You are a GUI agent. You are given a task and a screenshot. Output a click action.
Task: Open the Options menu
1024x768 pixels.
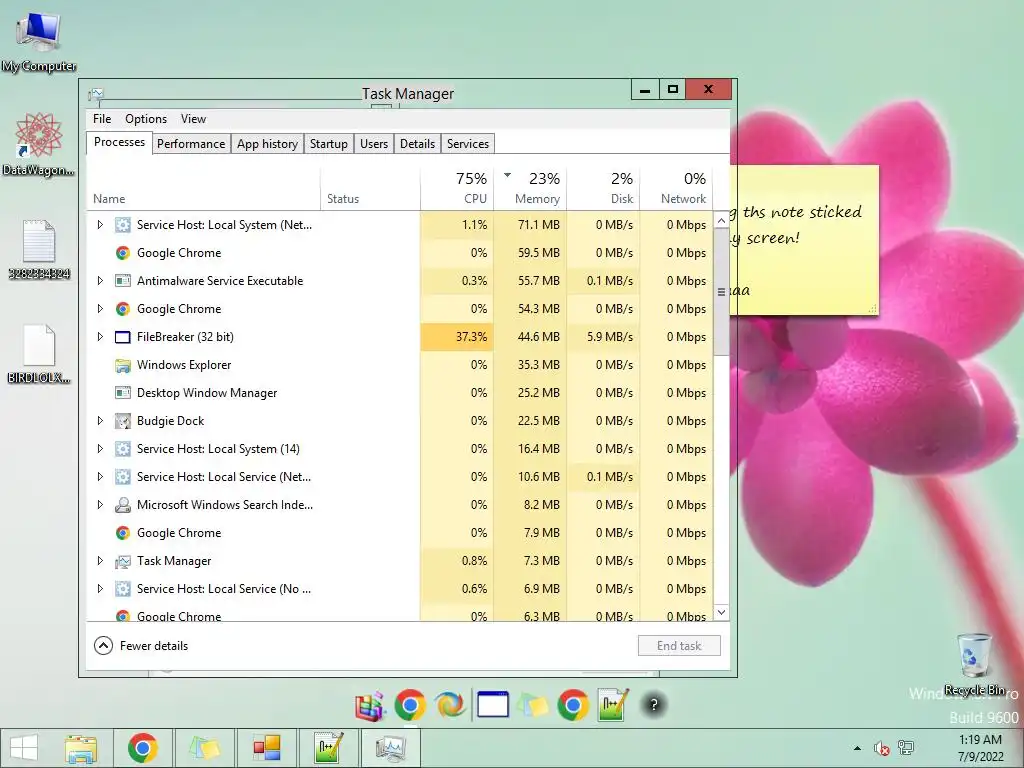pos(146,119)
